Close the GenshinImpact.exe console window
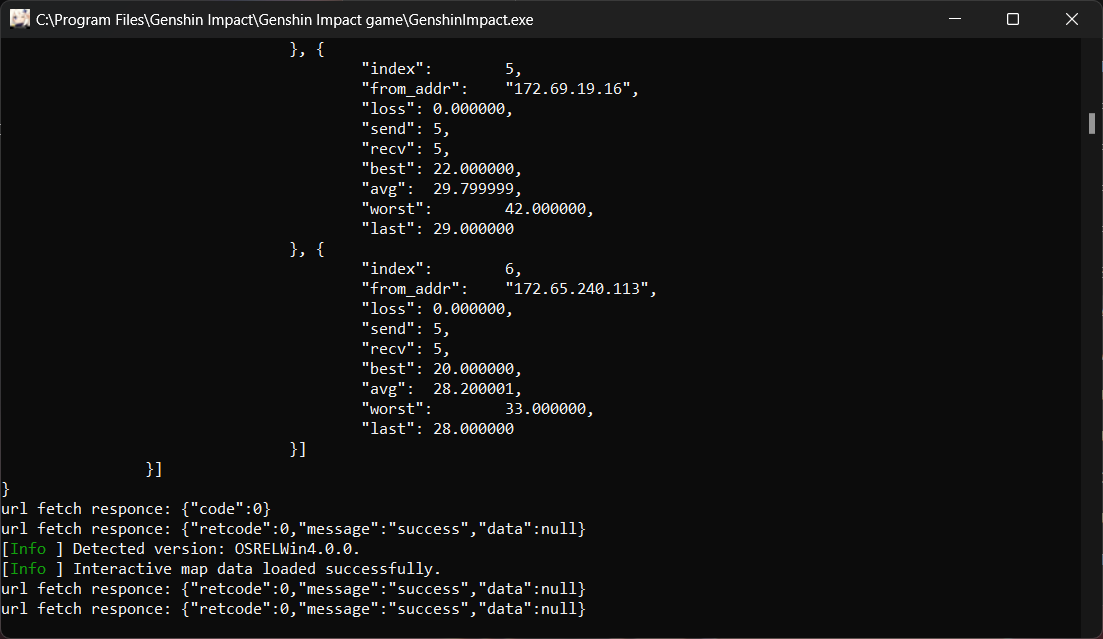 pos(1071,18)
